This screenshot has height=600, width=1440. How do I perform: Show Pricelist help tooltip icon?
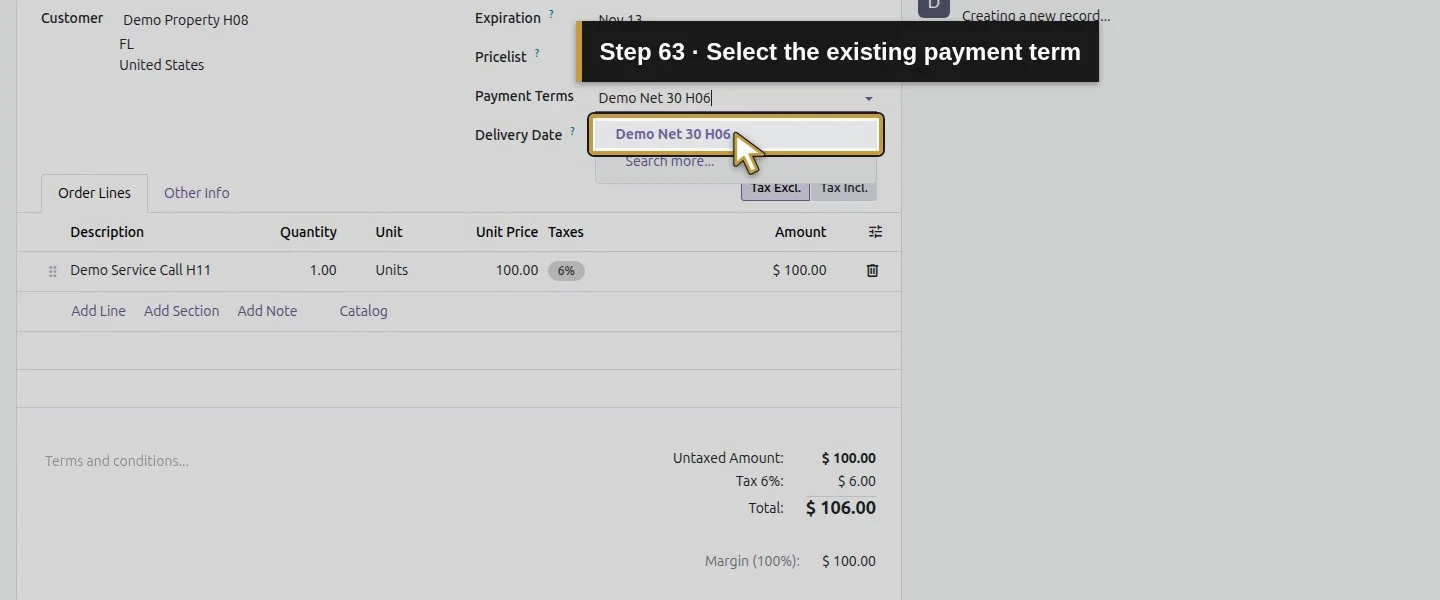(x=537, y=53)
